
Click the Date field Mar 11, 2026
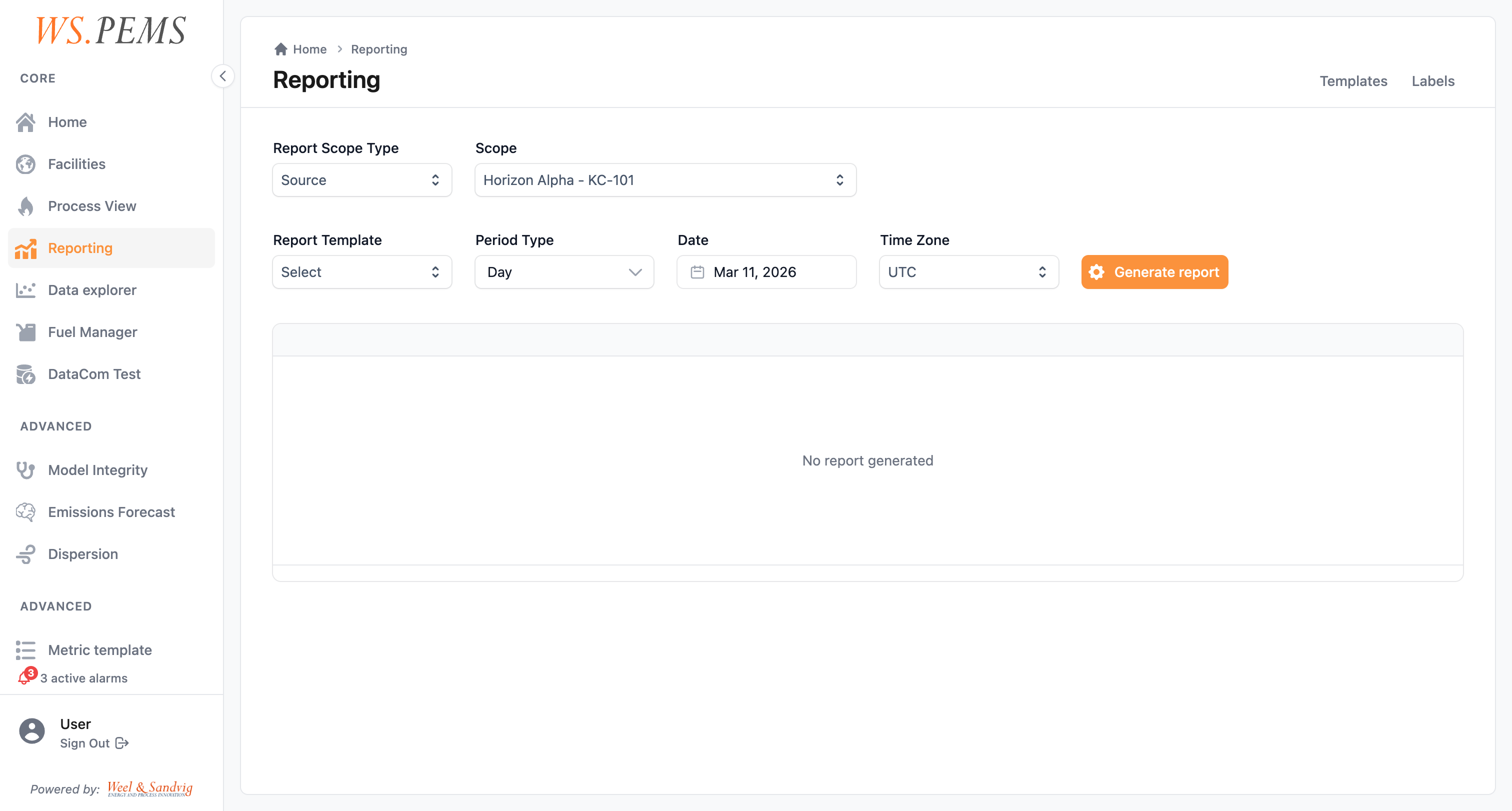[766, 272]
